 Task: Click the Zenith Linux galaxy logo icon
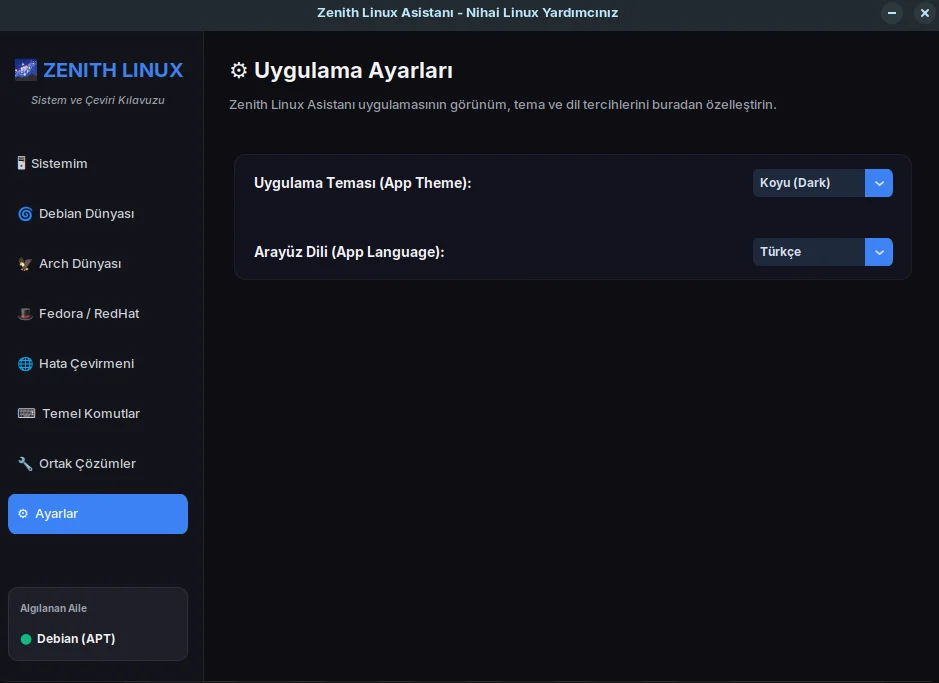(26, 70)
